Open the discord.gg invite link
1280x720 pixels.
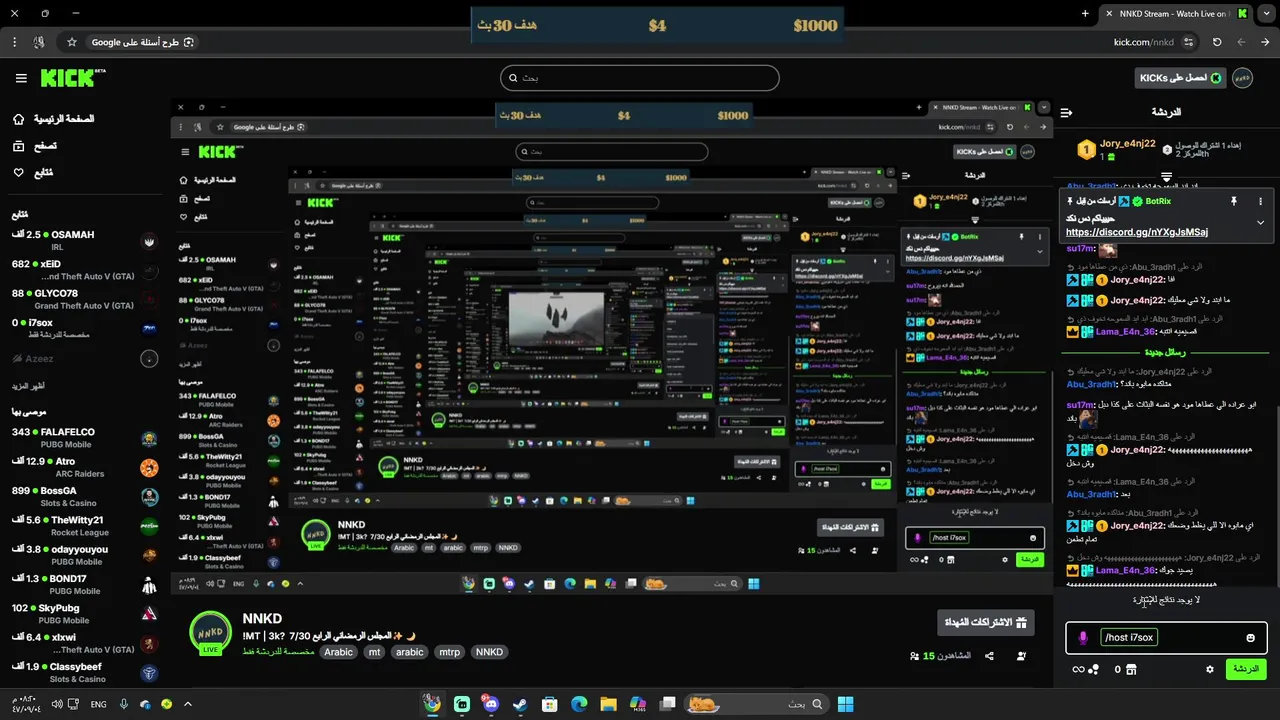click(1137, 232)
